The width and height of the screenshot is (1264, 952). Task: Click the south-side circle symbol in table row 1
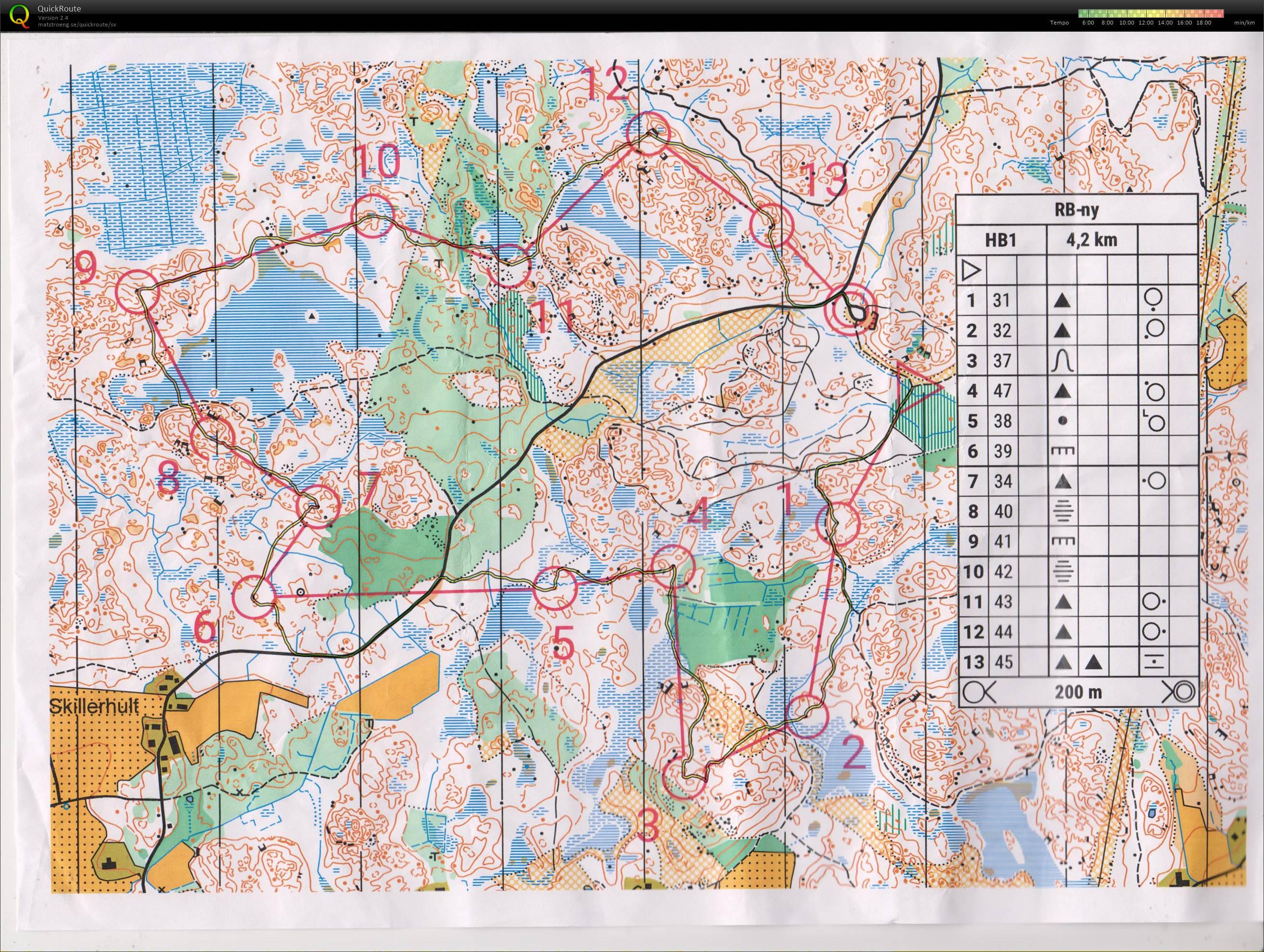click(1153, 299)
